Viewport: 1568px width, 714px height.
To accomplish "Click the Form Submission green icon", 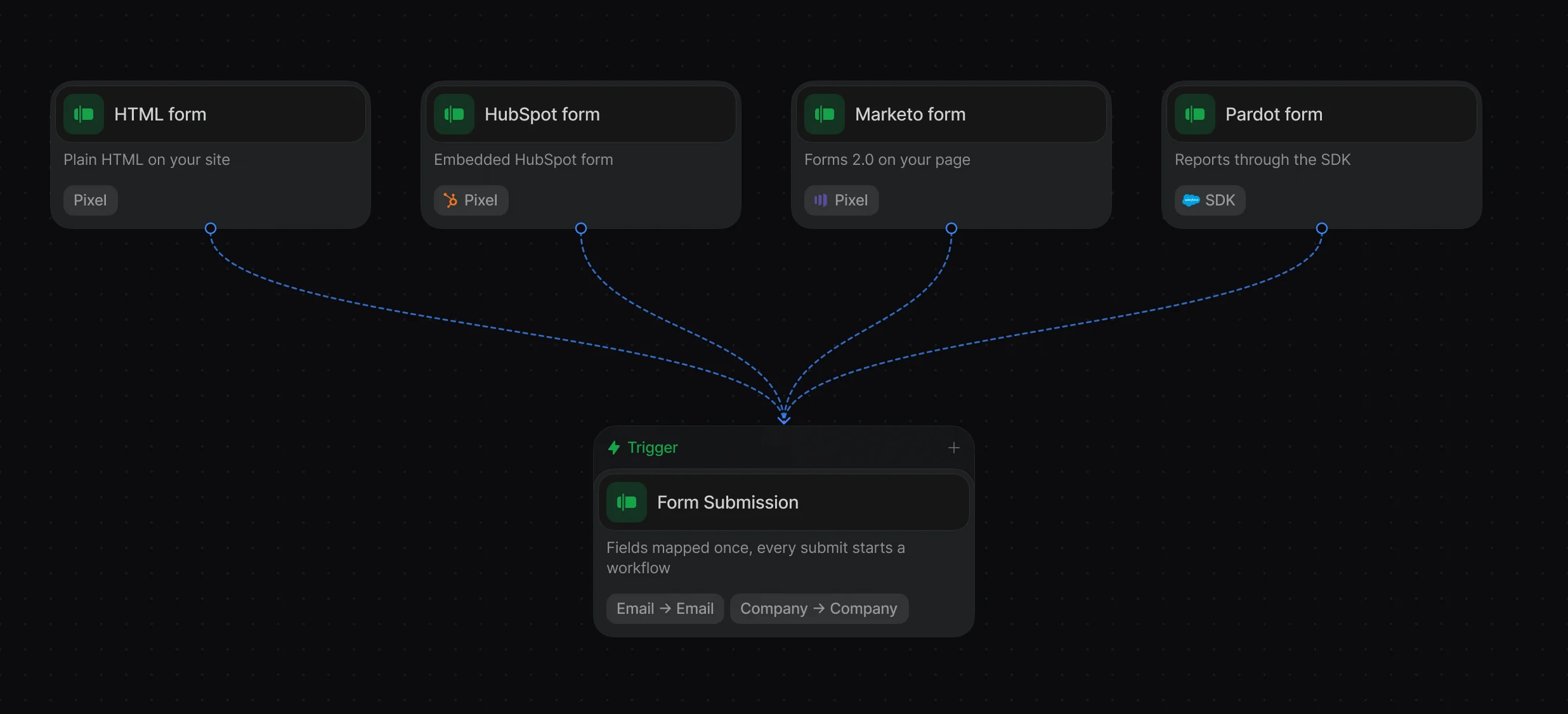I will point(627,502).
